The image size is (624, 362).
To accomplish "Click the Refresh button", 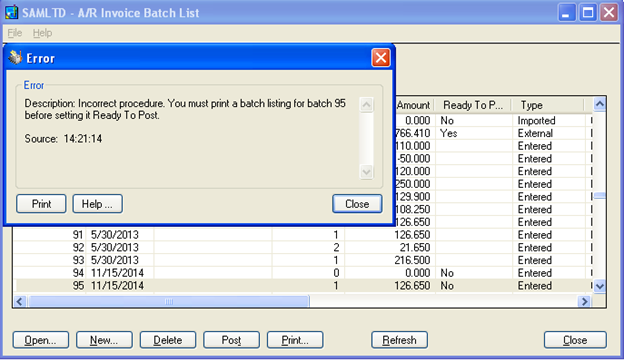I will pos(400,340).
